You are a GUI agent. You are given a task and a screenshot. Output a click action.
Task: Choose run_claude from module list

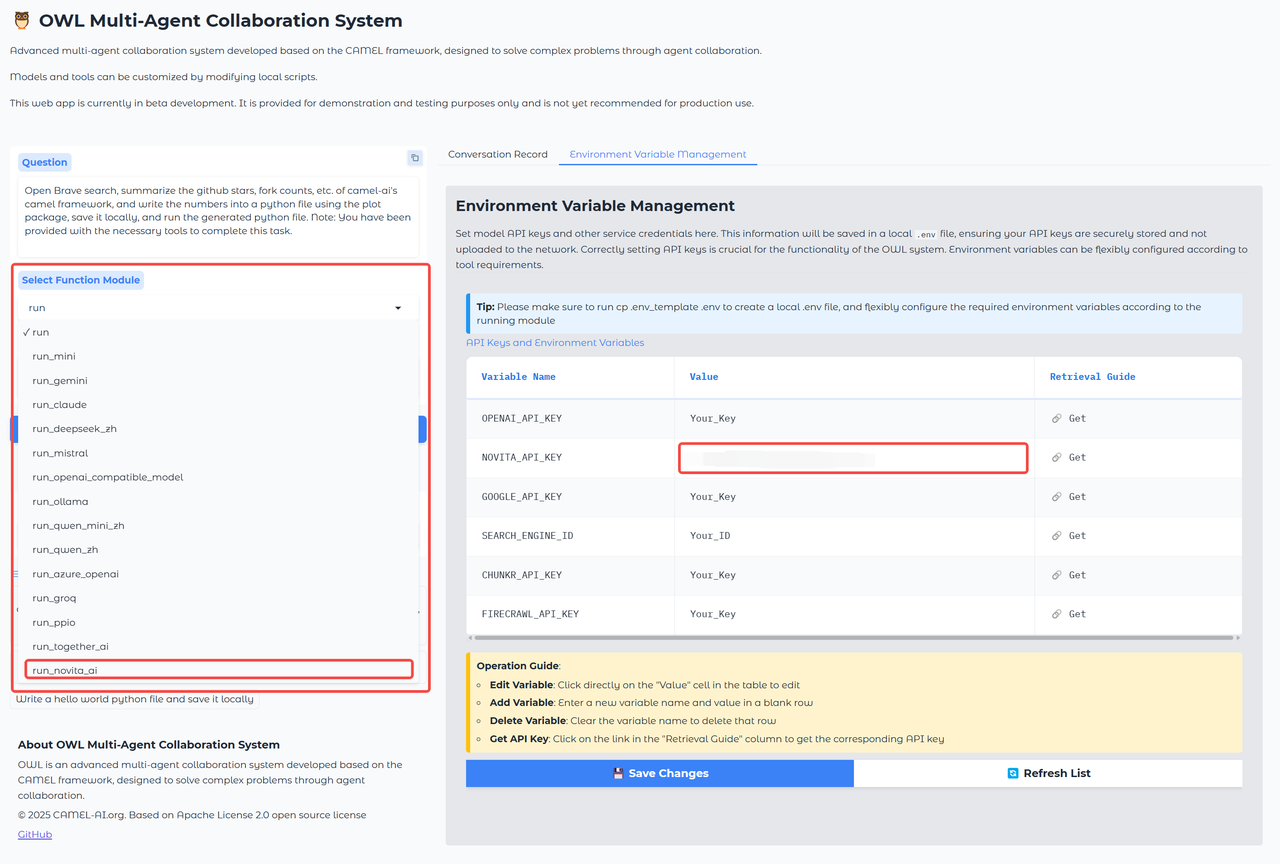click(x=218, y=405)
